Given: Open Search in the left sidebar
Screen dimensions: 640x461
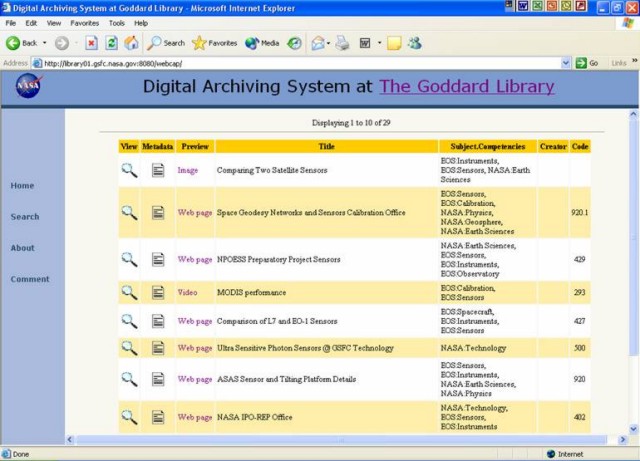Looking at the screenshot, I should coord(25,217).
